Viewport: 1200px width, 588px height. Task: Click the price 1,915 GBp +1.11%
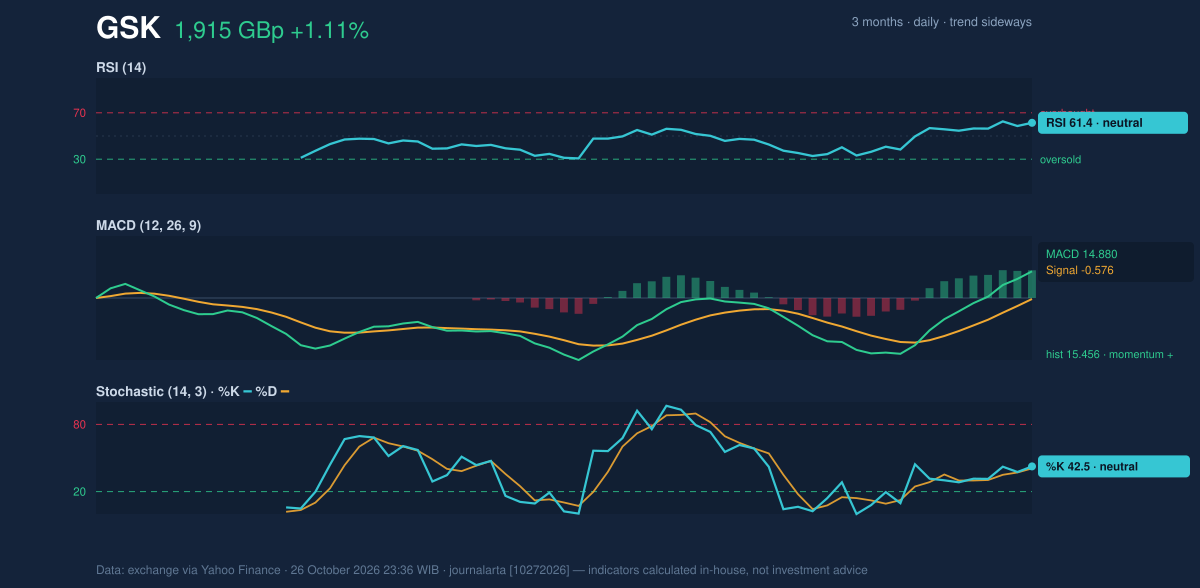pos(272,31)
